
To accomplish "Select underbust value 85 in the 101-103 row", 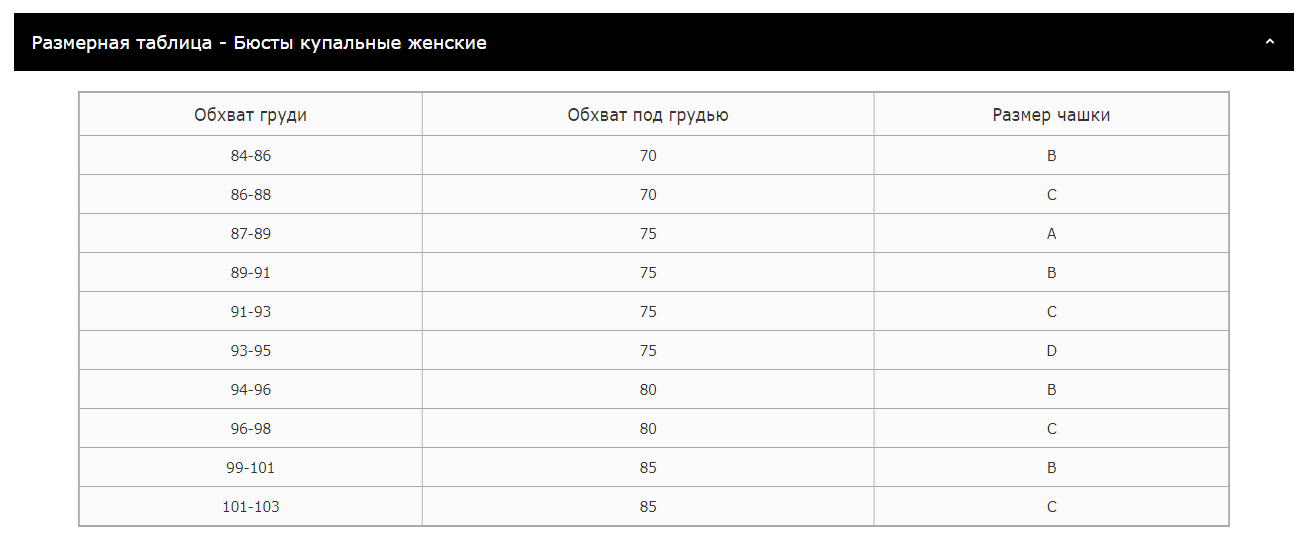I will click(648, 507).
